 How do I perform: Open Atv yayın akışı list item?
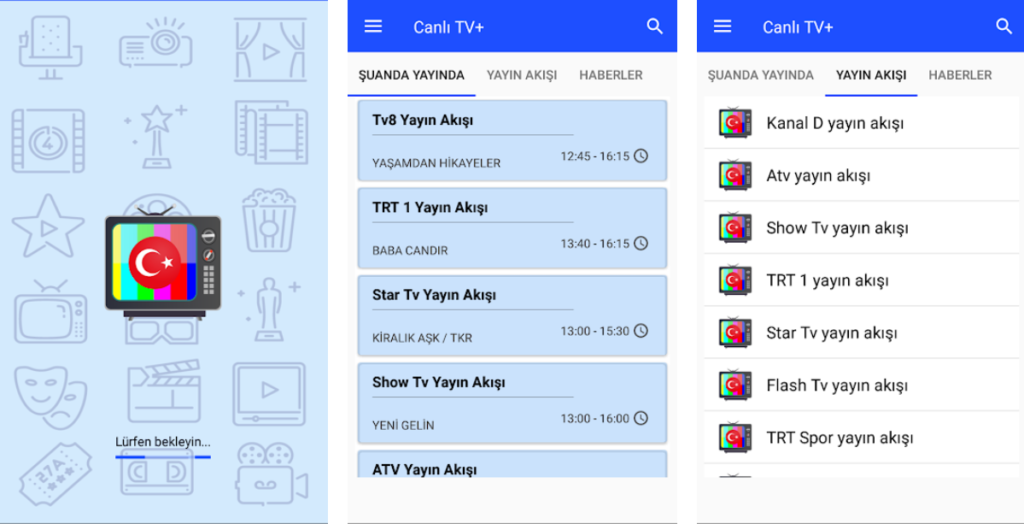pos(861,175)
